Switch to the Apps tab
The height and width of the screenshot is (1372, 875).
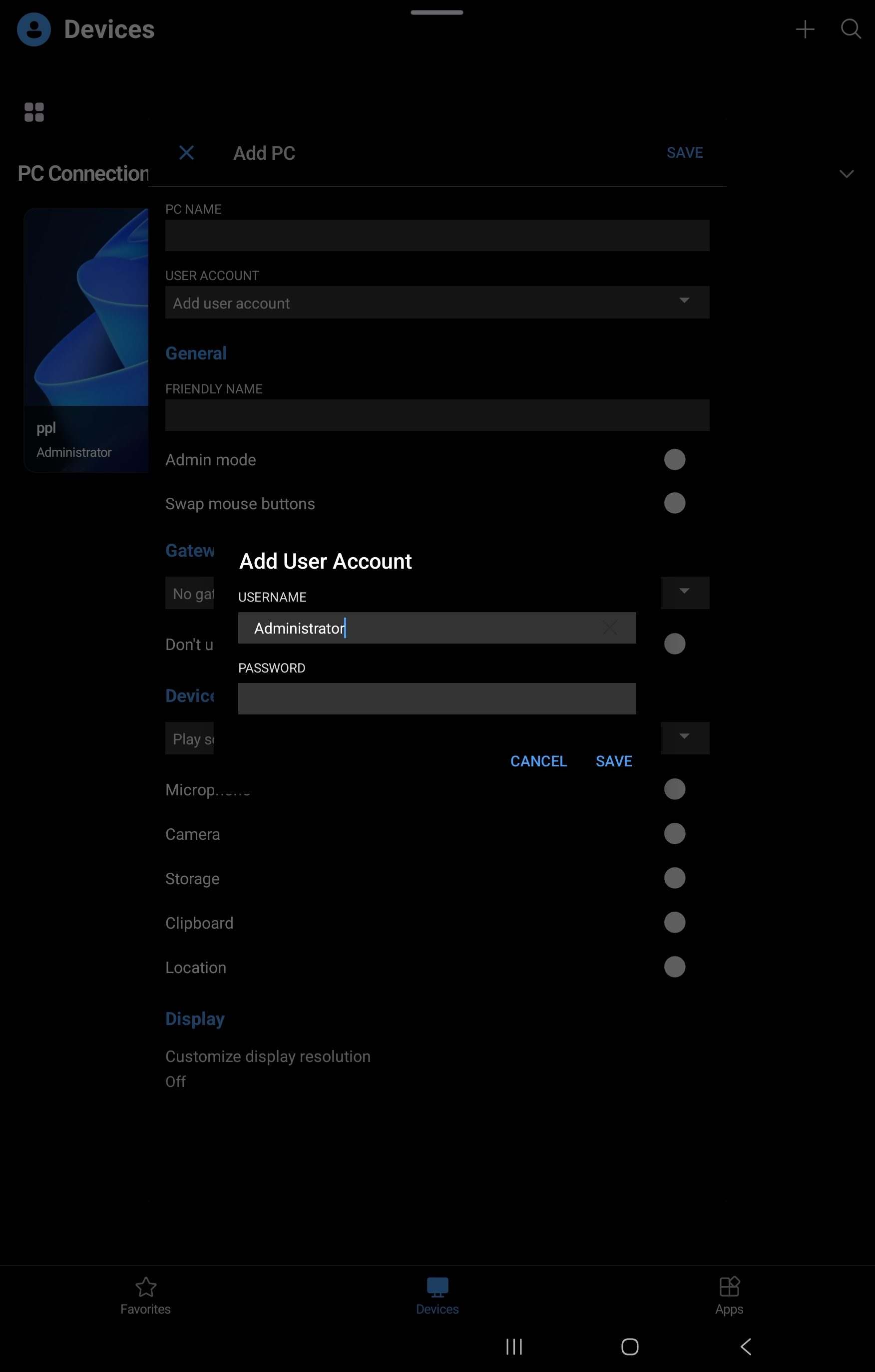(x=729, y=1296)
